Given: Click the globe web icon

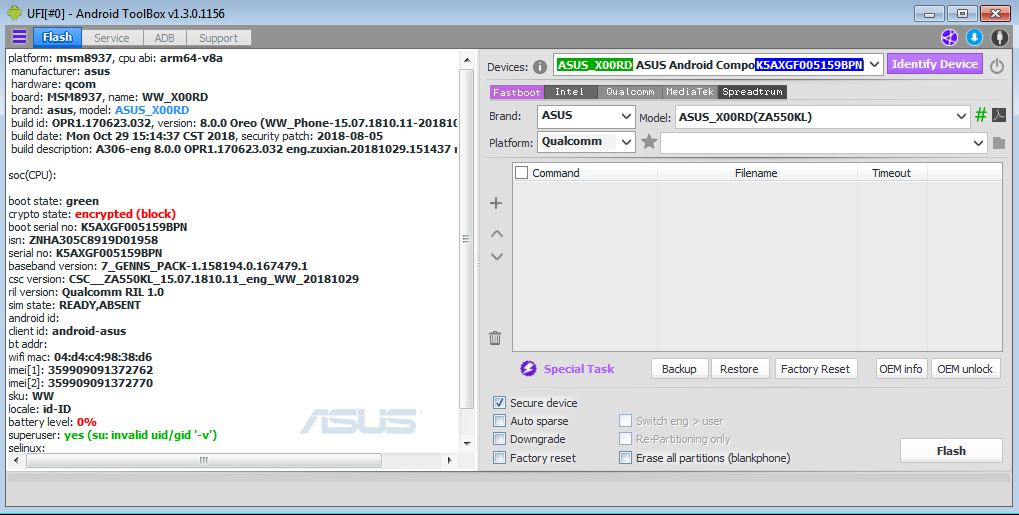Looking at the screenshot, I should pos(949,38).
